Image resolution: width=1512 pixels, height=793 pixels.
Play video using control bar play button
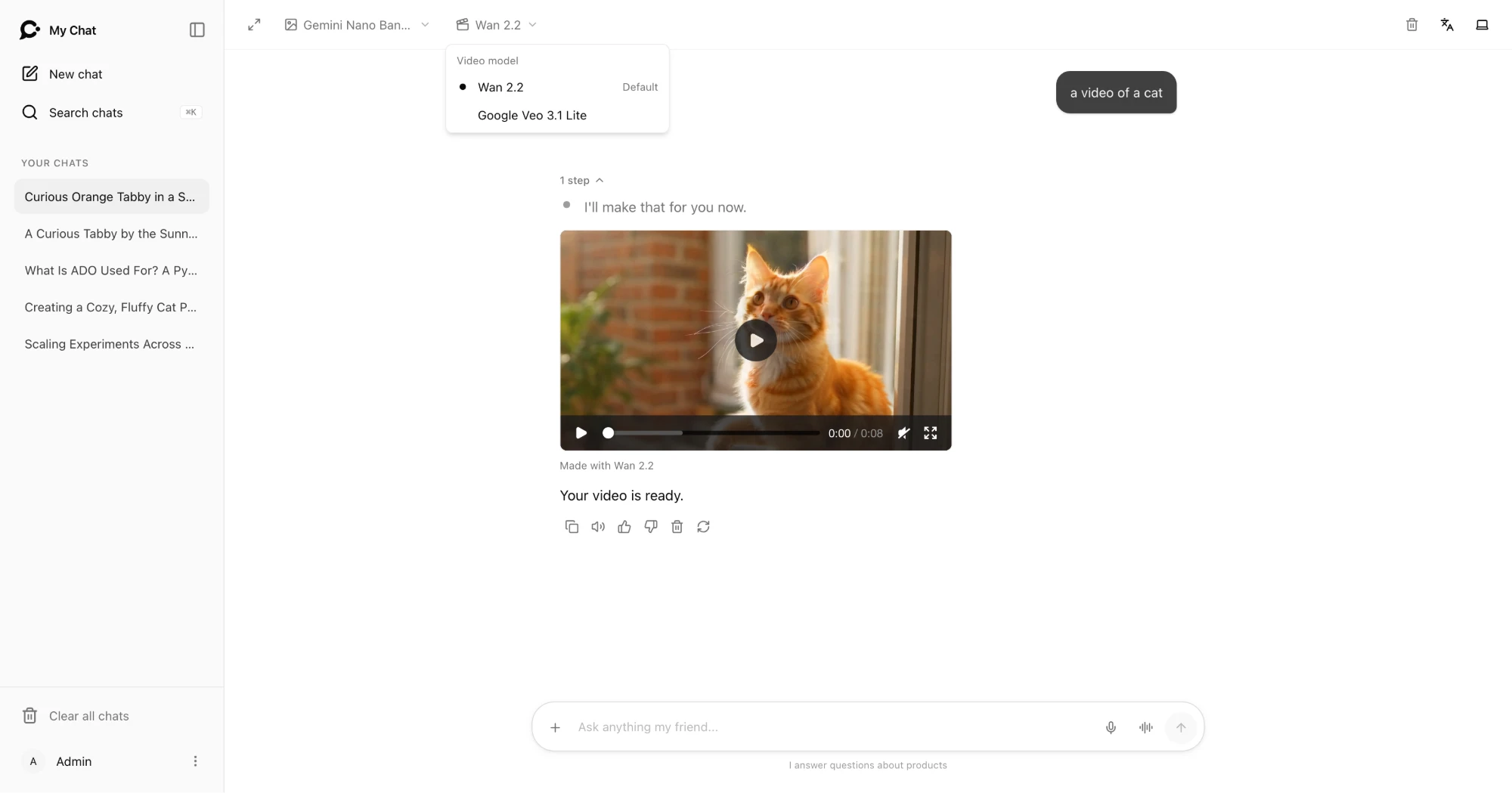click(x=581, y=433)
